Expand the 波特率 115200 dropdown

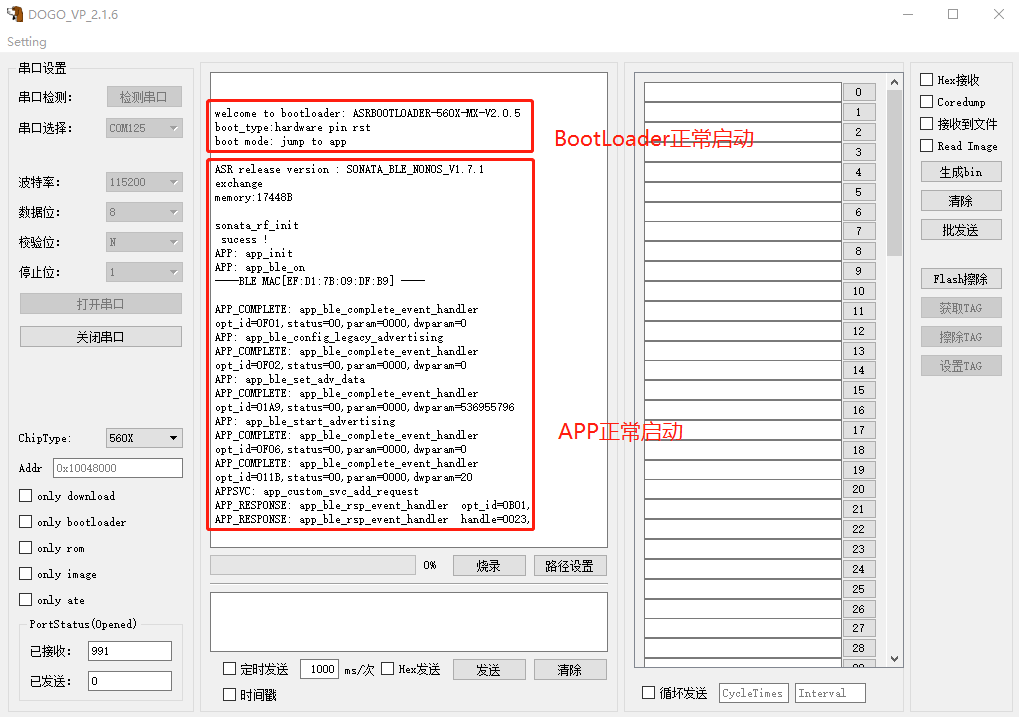(x=144, y=182)
